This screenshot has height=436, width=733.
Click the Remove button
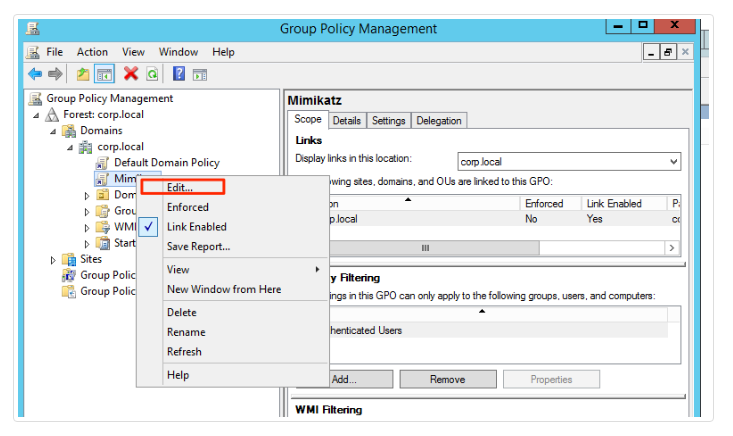tap(447, 380)
